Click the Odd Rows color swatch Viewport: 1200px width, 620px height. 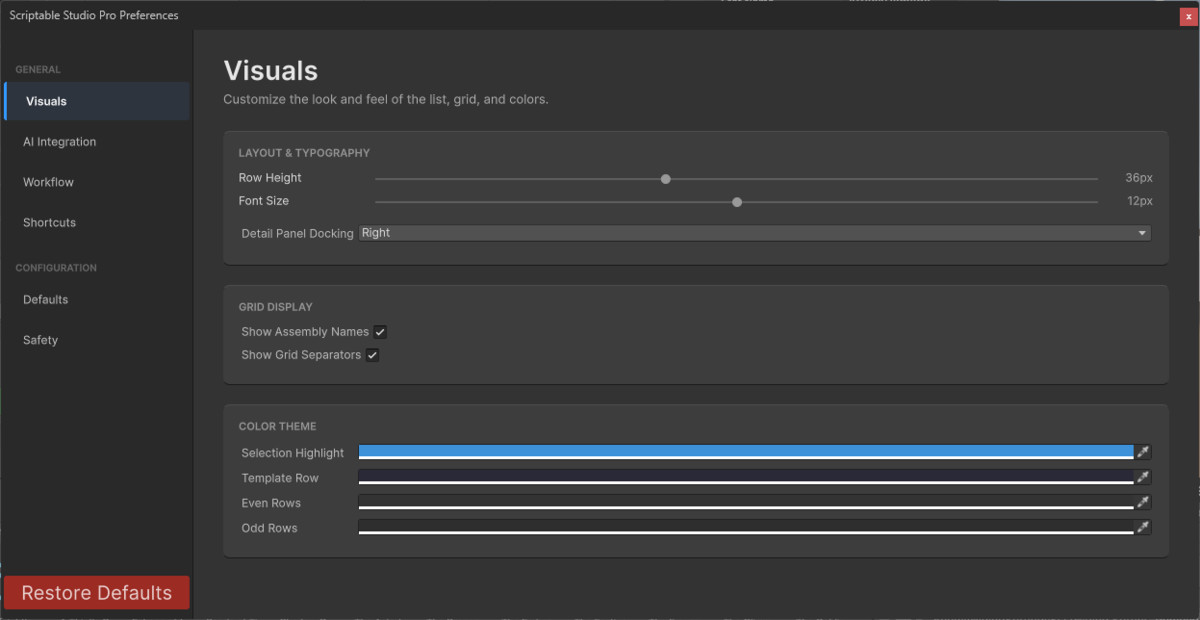745,527
